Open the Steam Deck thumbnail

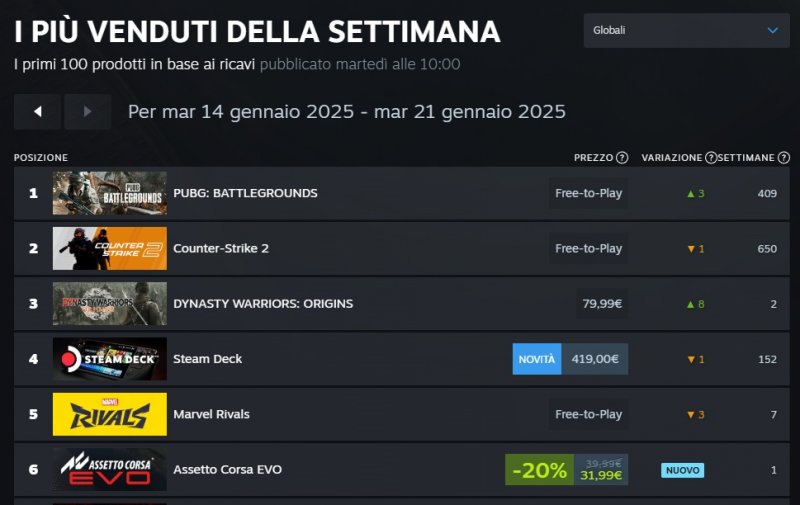110,359
